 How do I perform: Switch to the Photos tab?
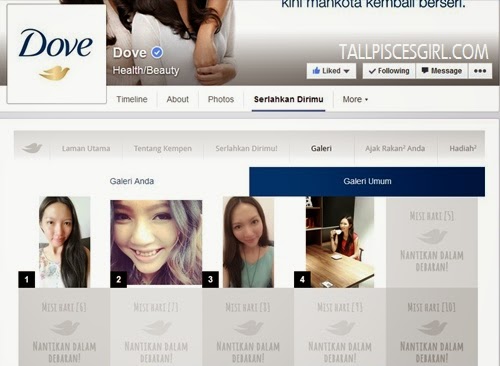click(221, 99)
